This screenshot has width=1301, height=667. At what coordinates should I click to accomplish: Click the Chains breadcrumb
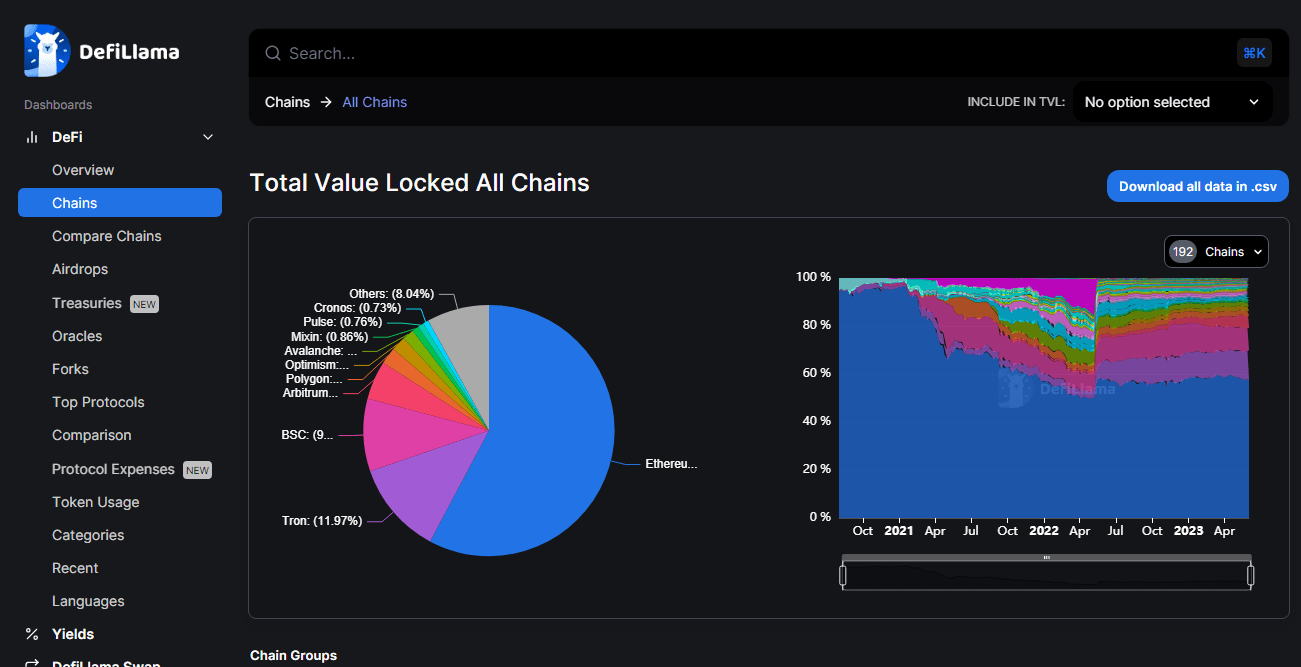pyautogui.click(x=288, y=102)
